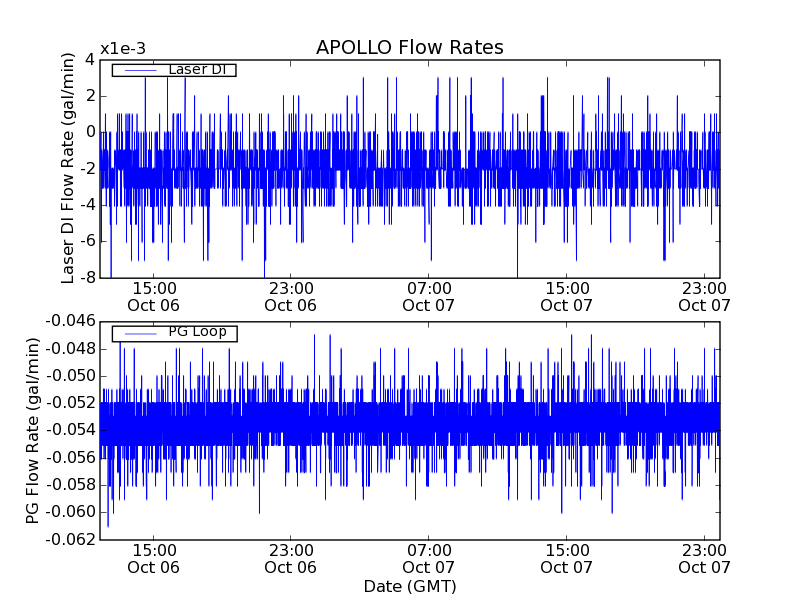Click the "-8" tick on Laser DI axis

pos(88,277)
